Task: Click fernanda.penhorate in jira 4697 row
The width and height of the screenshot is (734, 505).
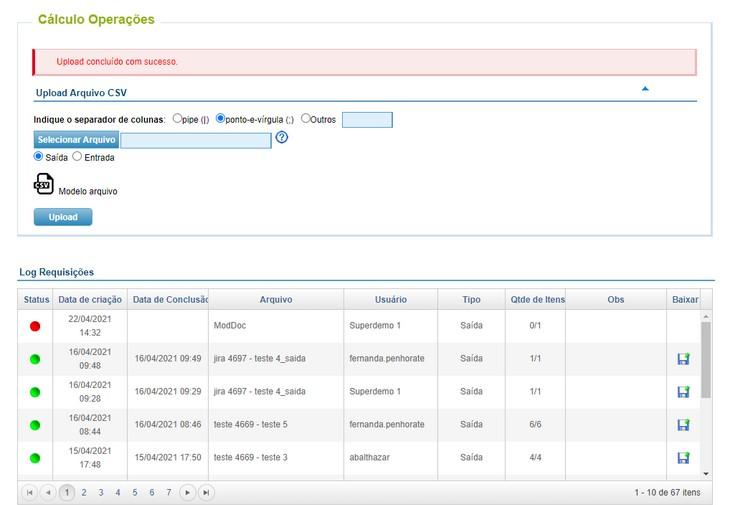Action: point(387,359)
